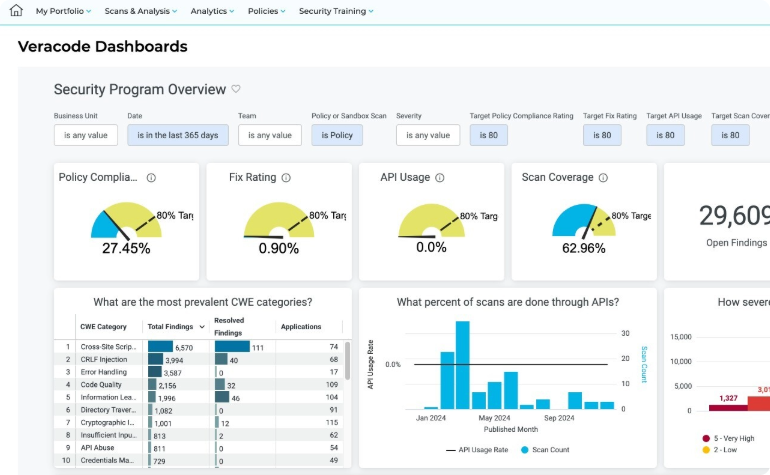Open the My Portfolio menu
This screenshot has width=770, height=475.
(62, 11)
